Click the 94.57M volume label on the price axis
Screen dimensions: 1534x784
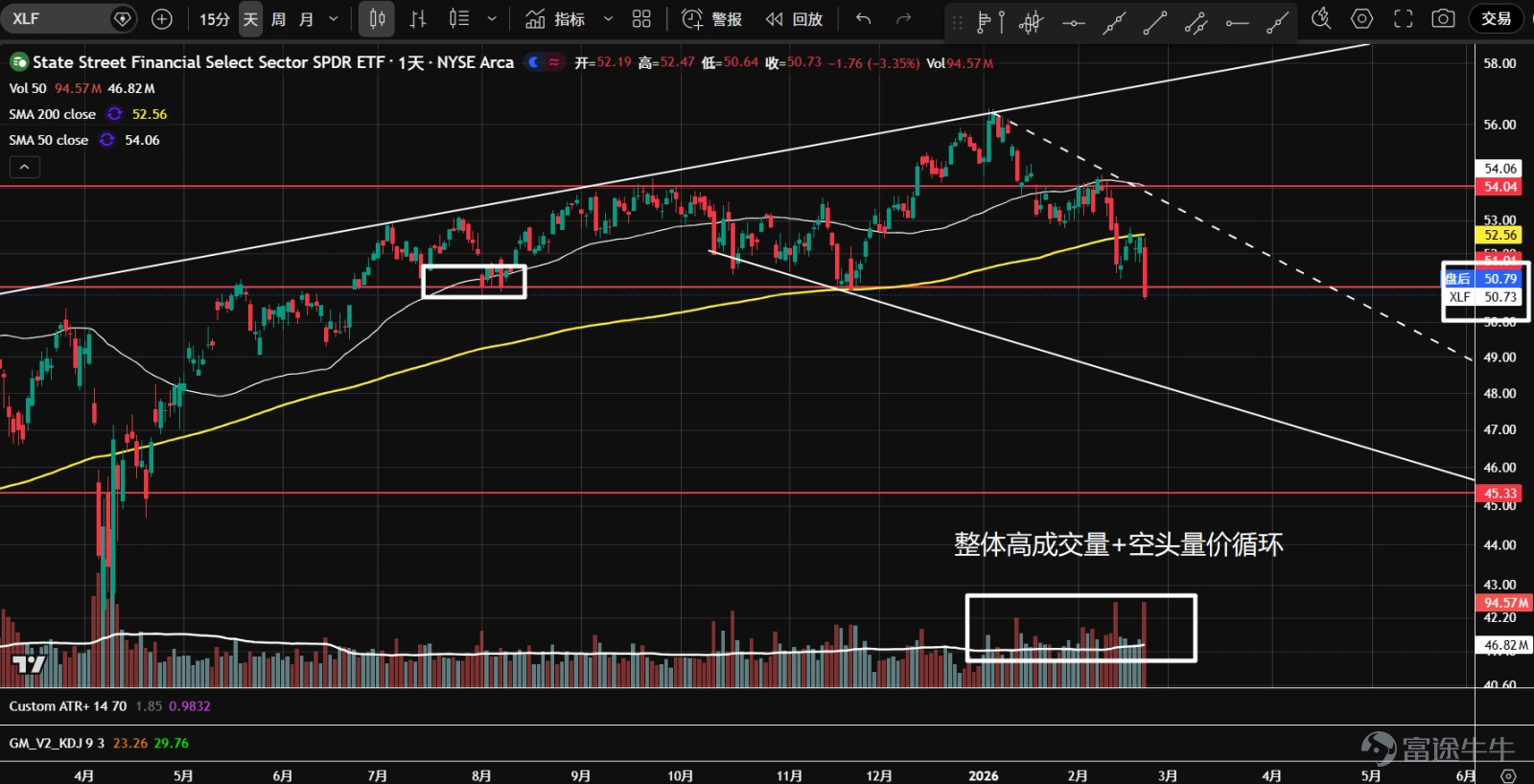[x=1505, y=603]
